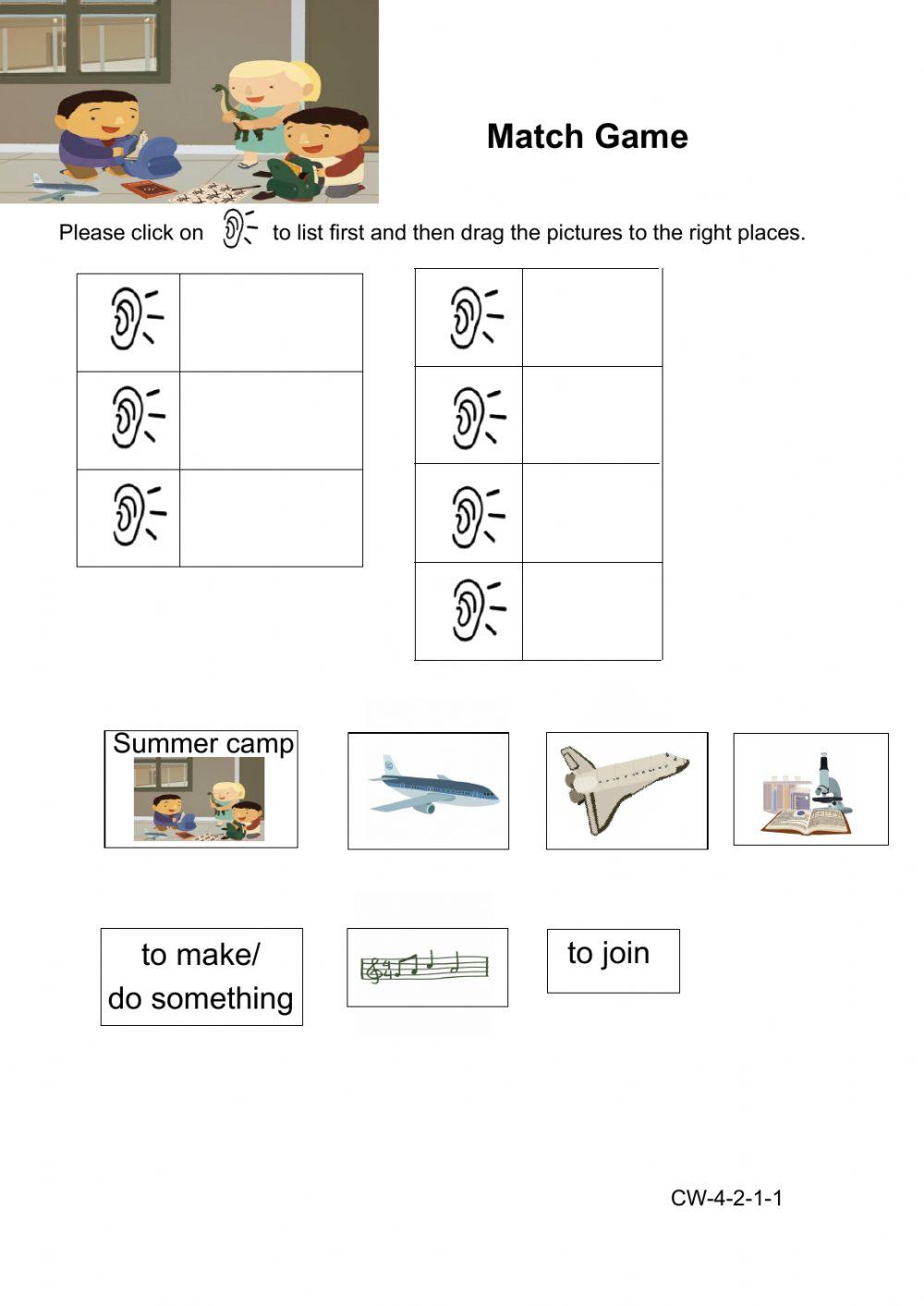The width and height of the screenshot is (924, 1306).
Task: Select the music notes picture card
Action: pos(427,968)
